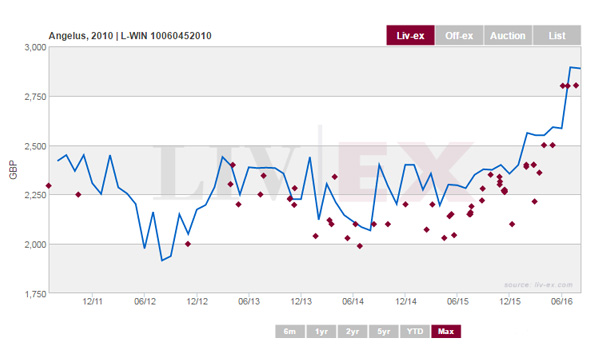Click the 2,500 y-axis label
Screen dimensions: 600x360
click(x=35, y=146)
